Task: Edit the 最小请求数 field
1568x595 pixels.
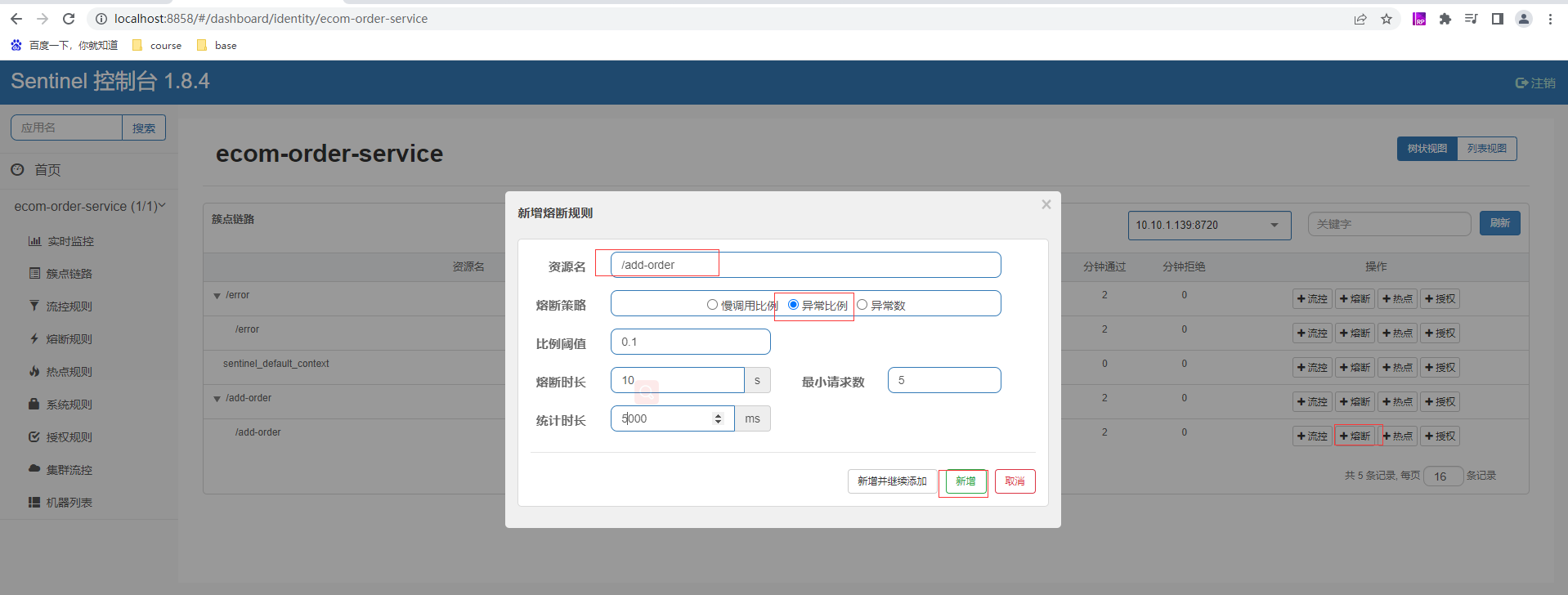Action: pos(944,380)
